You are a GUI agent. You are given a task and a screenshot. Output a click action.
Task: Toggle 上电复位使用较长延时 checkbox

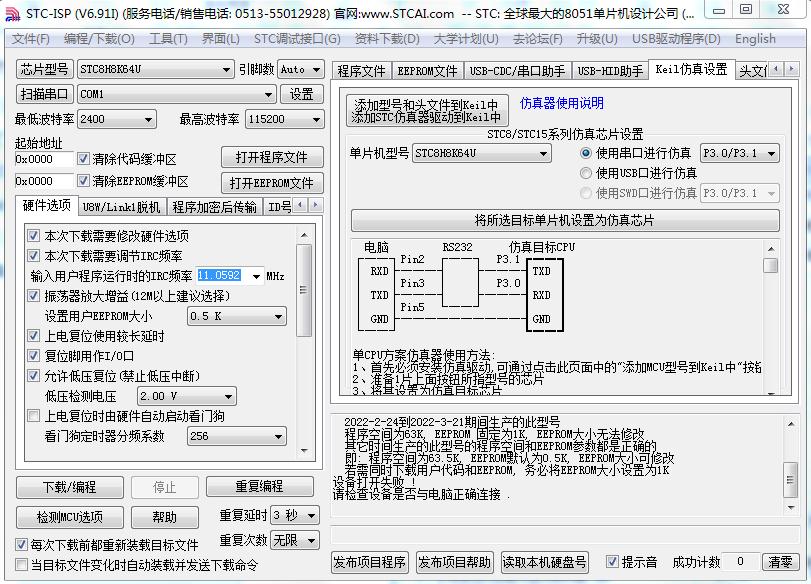tap(34, 336)
